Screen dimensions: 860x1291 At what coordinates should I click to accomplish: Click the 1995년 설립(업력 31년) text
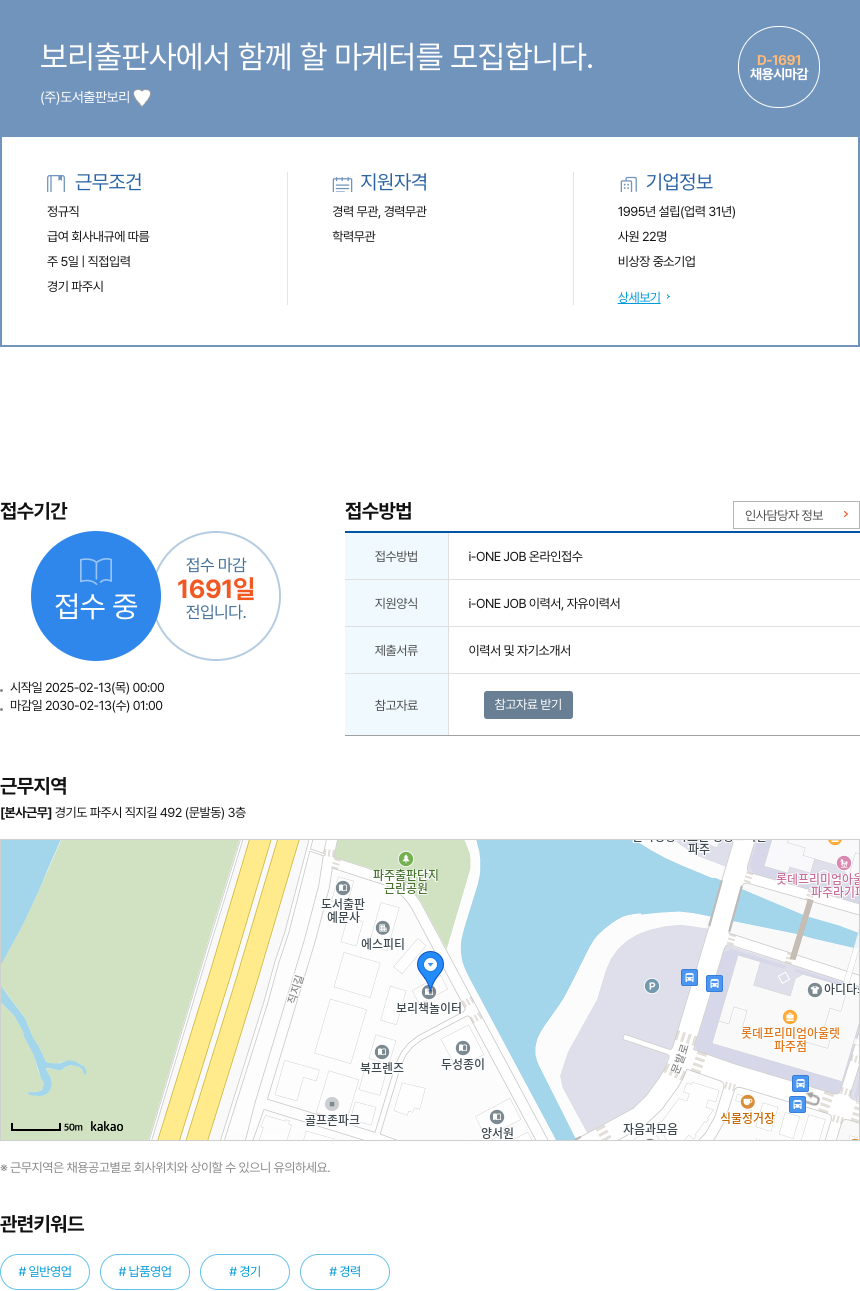point(677,211)
